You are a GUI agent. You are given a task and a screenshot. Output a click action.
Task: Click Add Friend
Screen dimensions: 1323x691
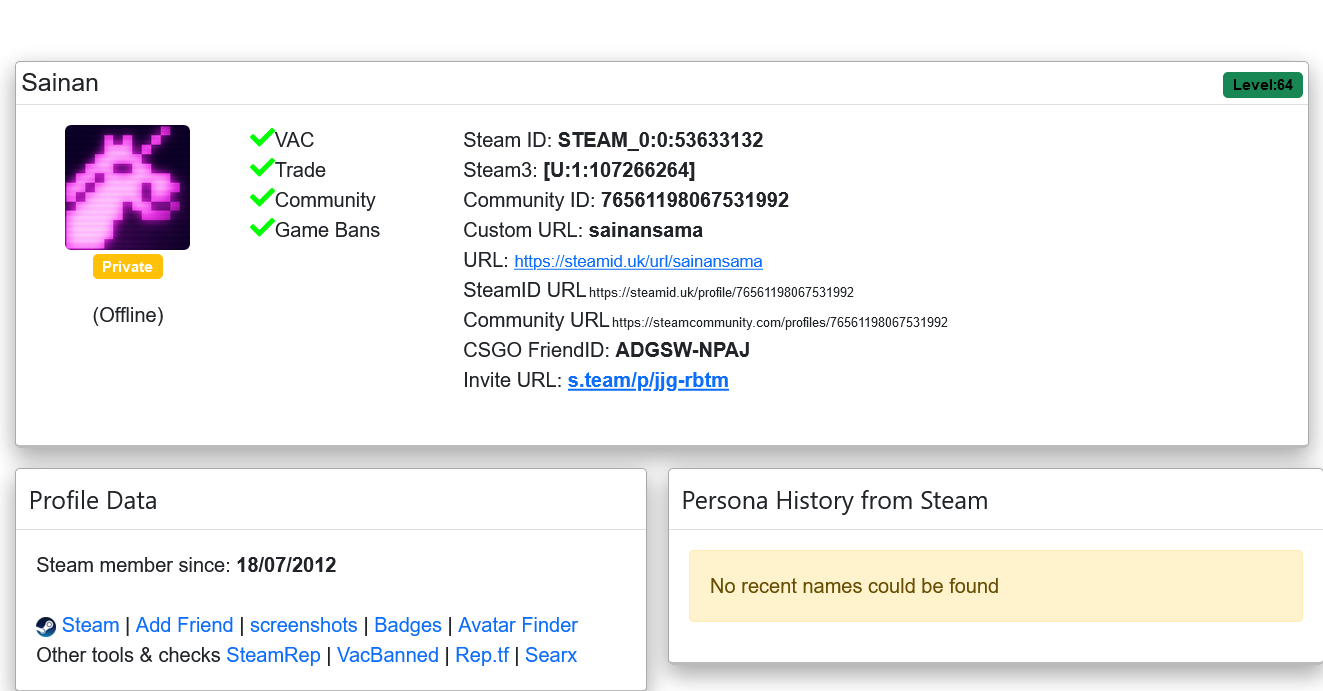[x=184, y=625]
